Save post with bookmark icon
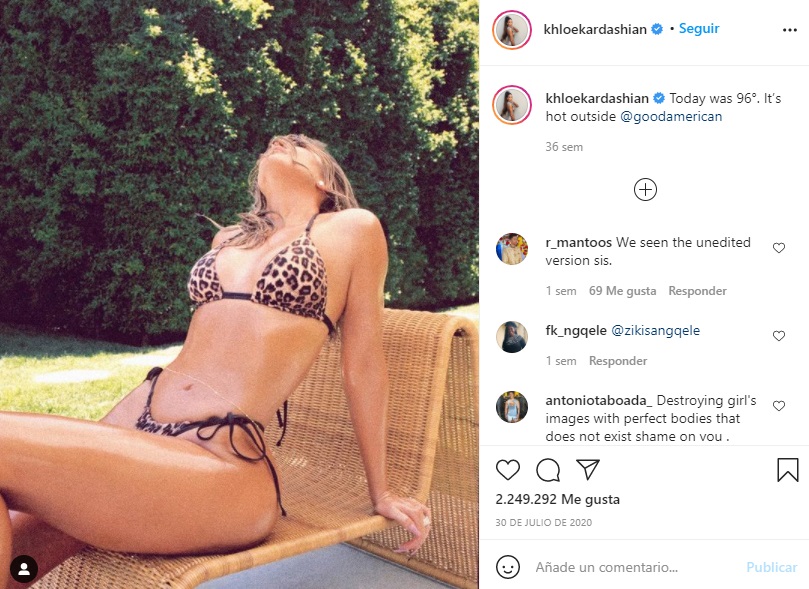This screenshot has height=589, width=809. click(x=787, y=470)
